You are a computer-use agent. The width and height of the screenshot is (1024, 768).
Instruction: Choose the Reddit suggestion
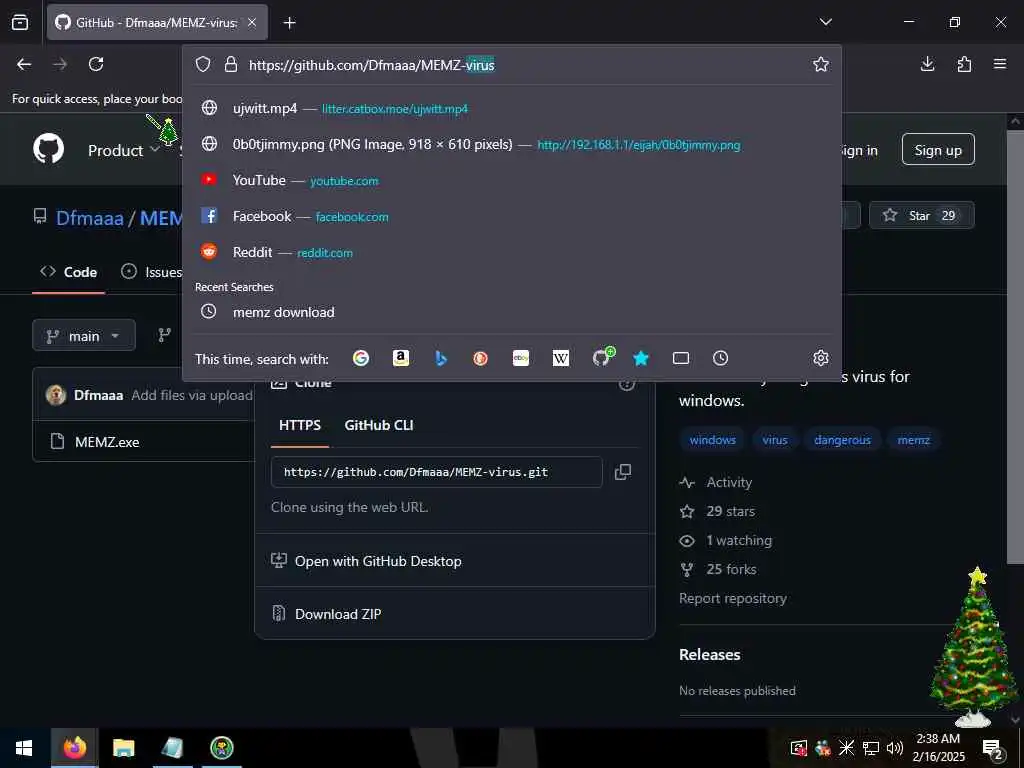pyautogui.click(x=511, y=252)
